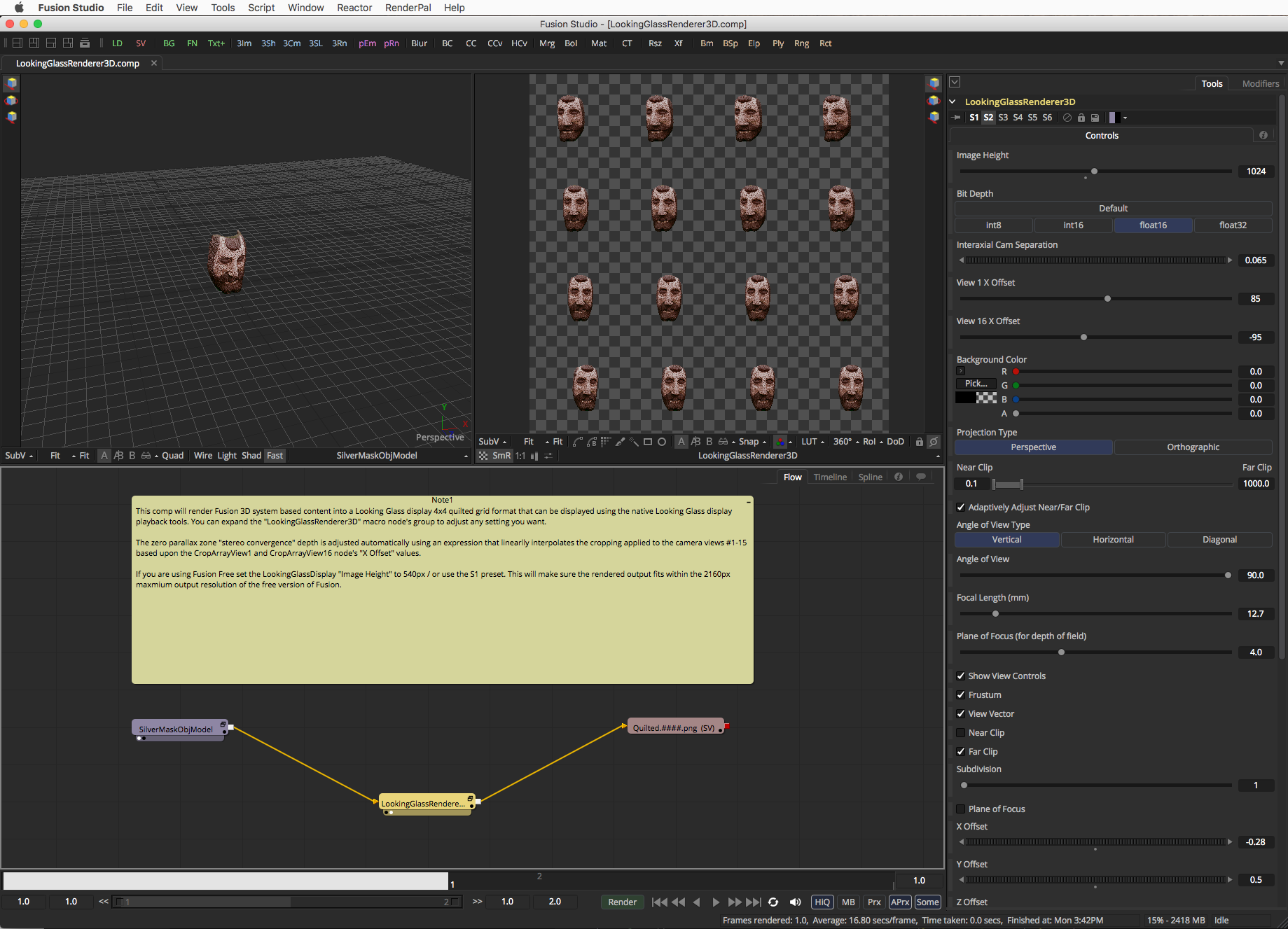Select the B-spline tool icon in right viewer
The width and height of the screenshot is (1288, 929).
[x=592, y=442]
